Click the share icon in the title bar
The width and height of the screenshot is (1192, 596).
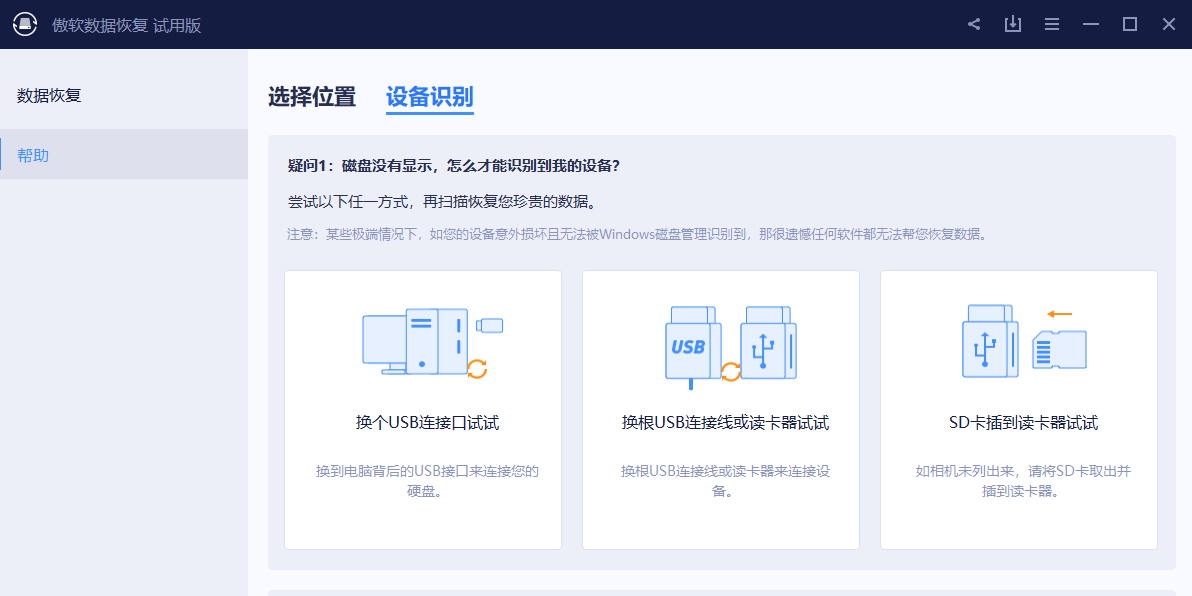click(973, 23)
